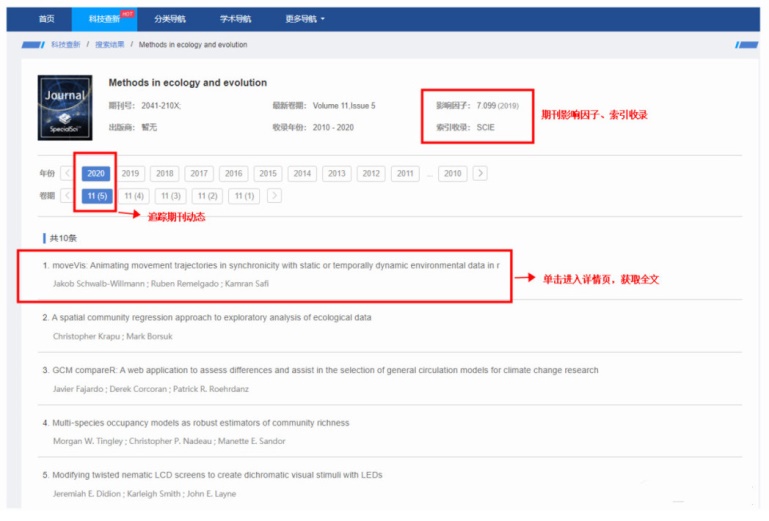Select year 2011 button

[x=405, y=174]
